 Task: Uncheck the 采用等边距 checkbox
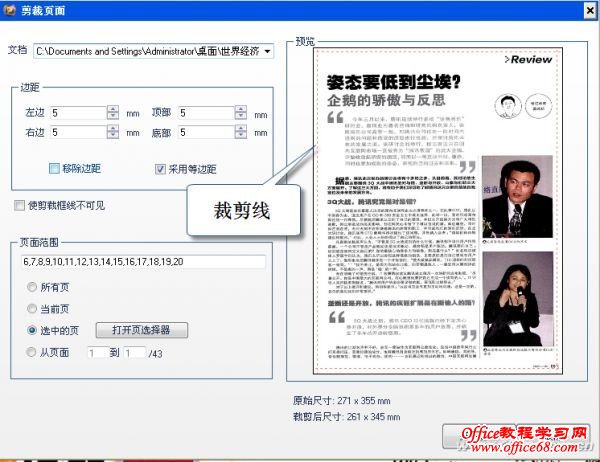coord(160,169)
